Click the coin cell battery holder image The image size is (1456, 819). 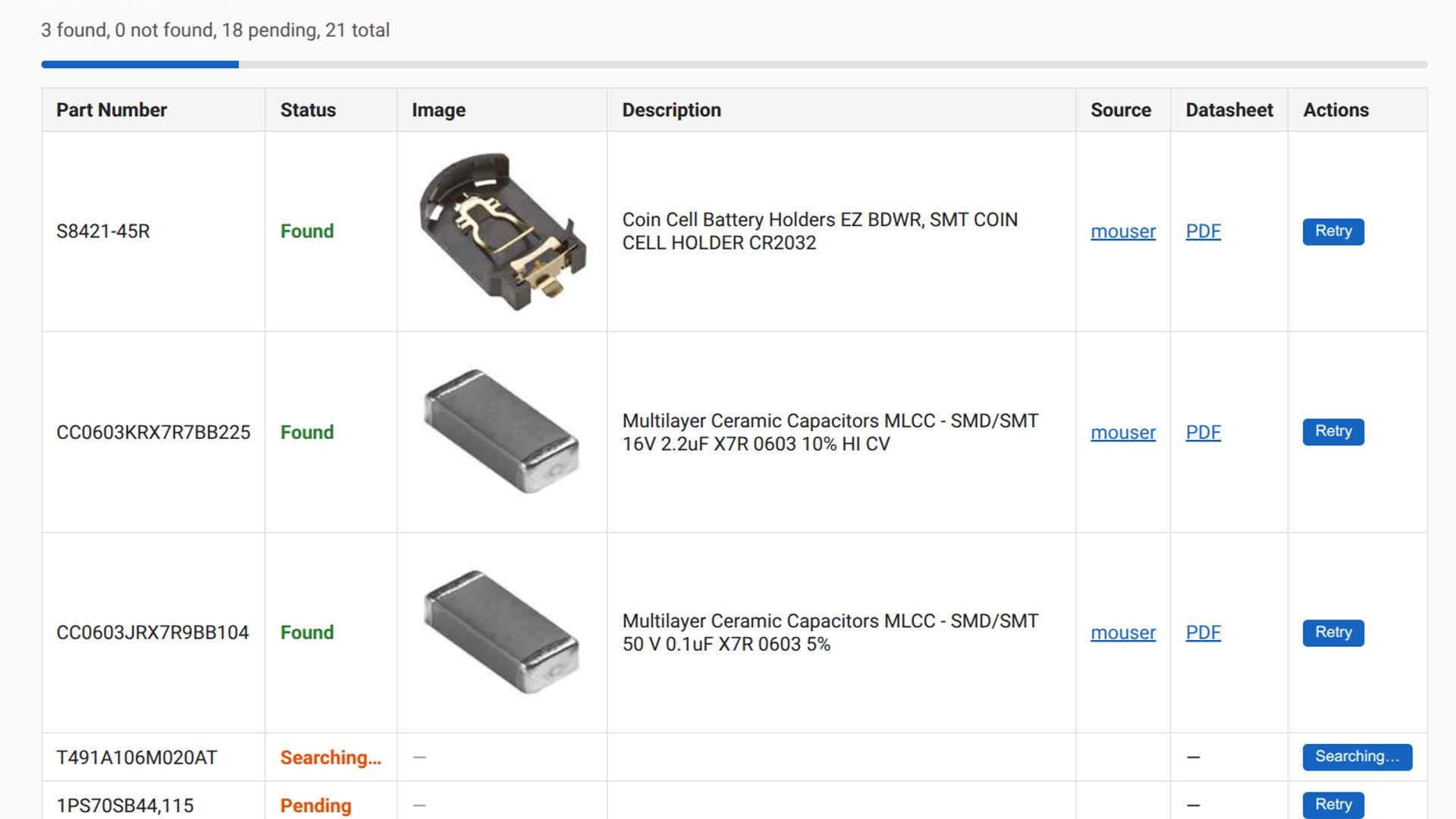point(501,231)
